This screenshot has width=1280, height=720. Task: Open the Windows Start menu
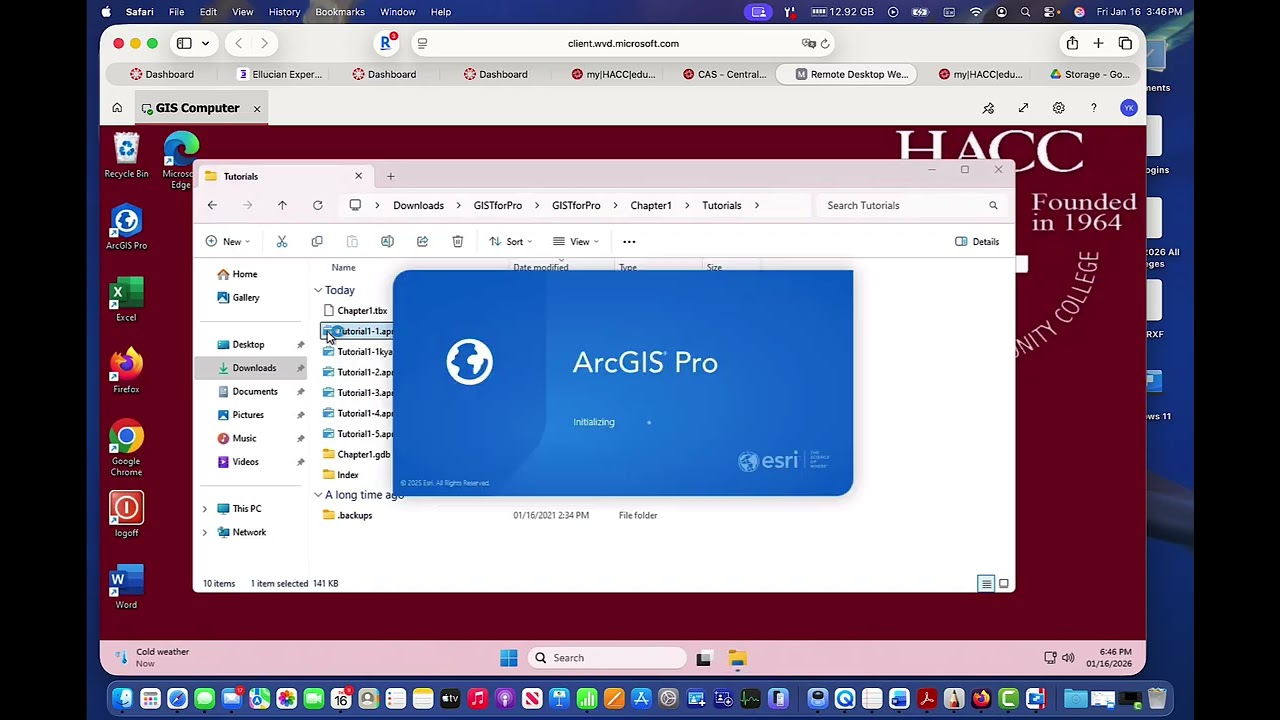coord(509,657)
